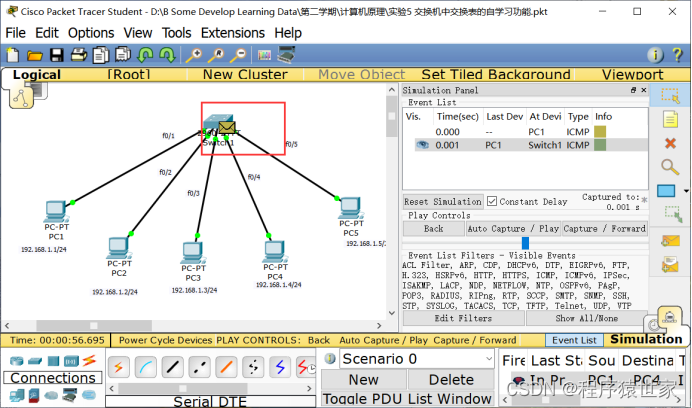This screenshot has width=692, height=408.
Task: Open help with the question mark icon
Action: pos(677,55)
